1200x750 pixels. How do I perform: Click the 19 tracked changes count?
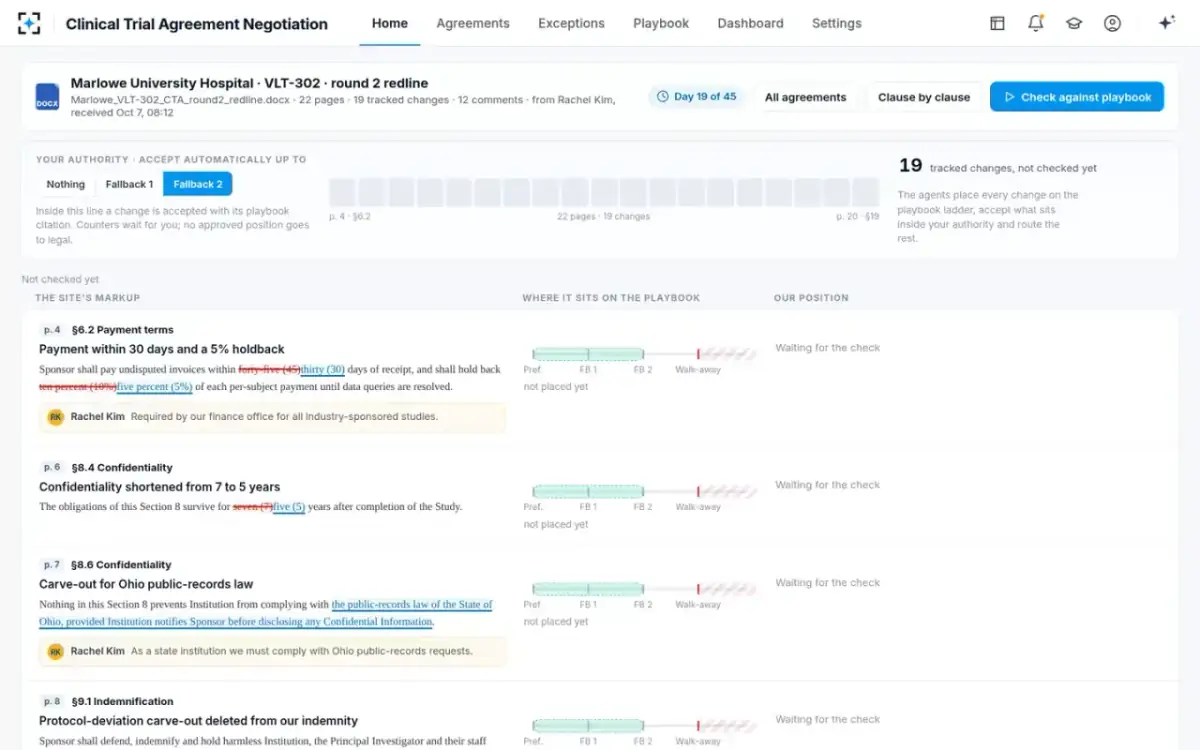pyautogui.click(x=910, y=166)
